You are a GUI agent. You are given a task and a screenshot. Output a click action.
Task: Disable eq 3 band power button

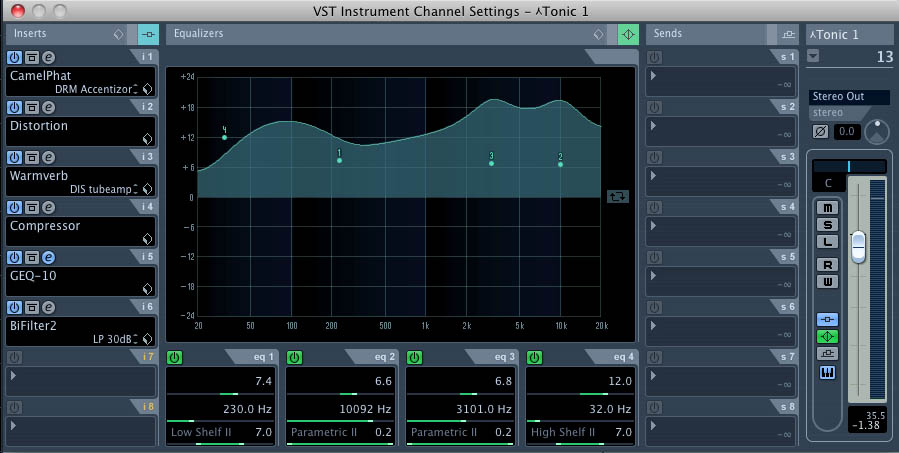(x=414, y=357)
